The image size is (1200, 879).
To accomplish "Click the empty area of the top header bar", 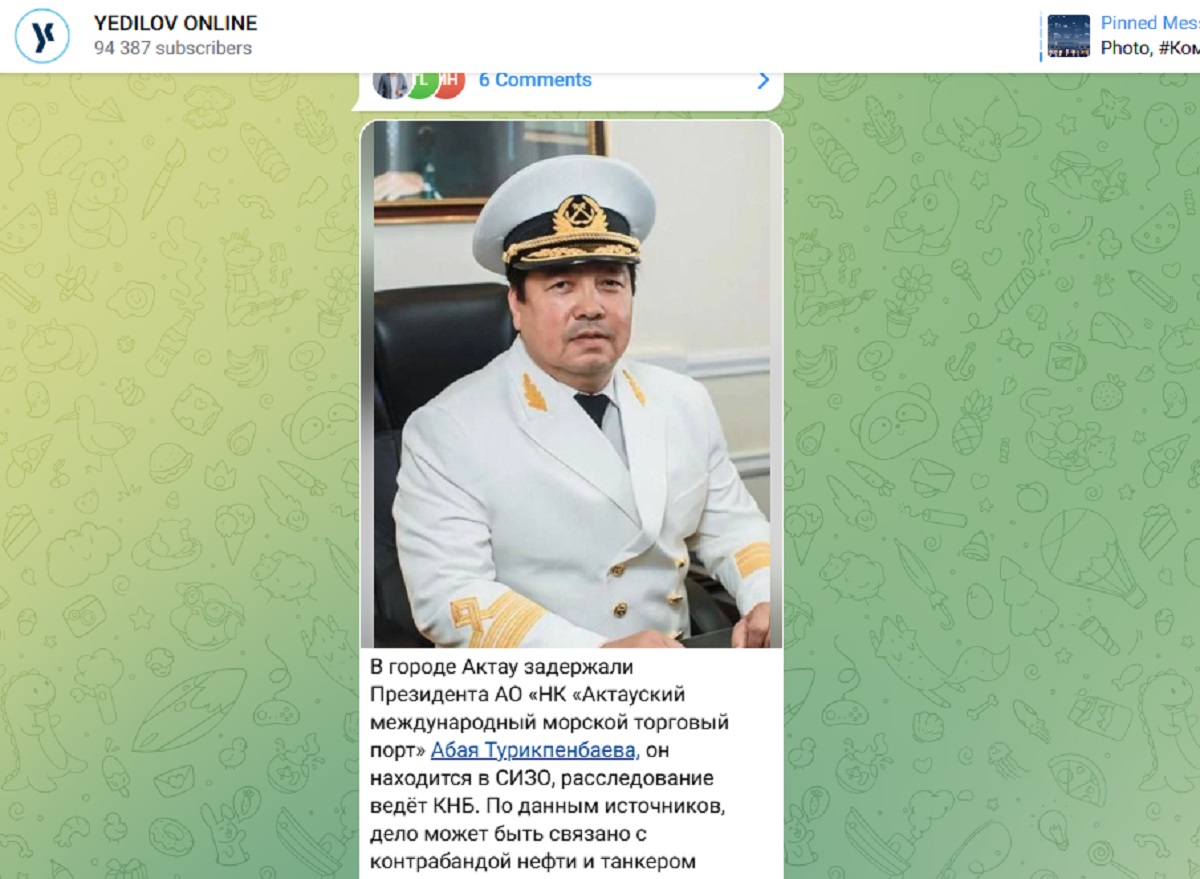I will click(x=650, y=35).
